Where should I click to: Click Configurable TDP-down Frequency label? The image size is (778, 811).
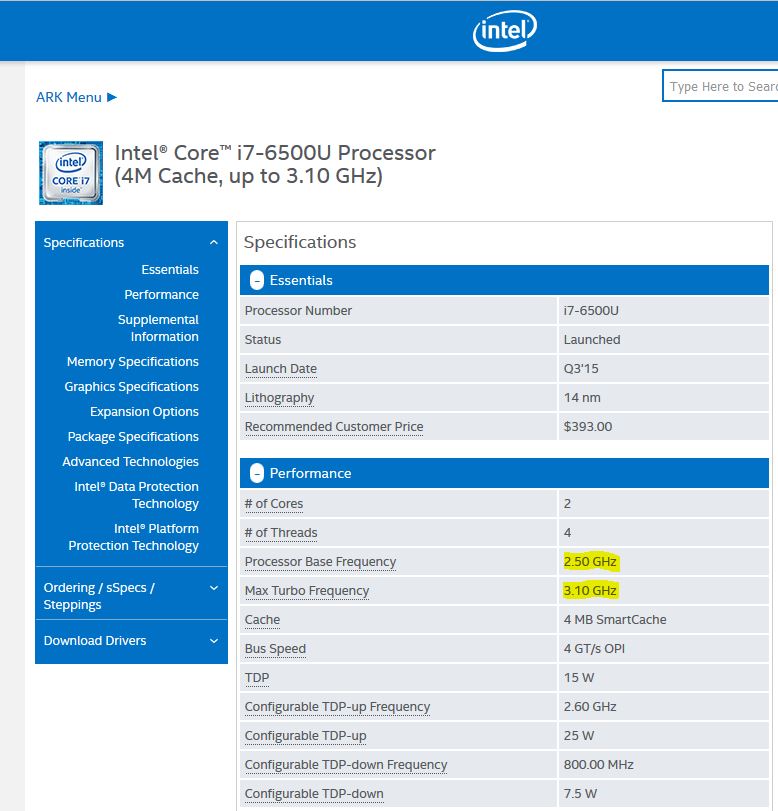pyautogui.click(x=346, y=764)
